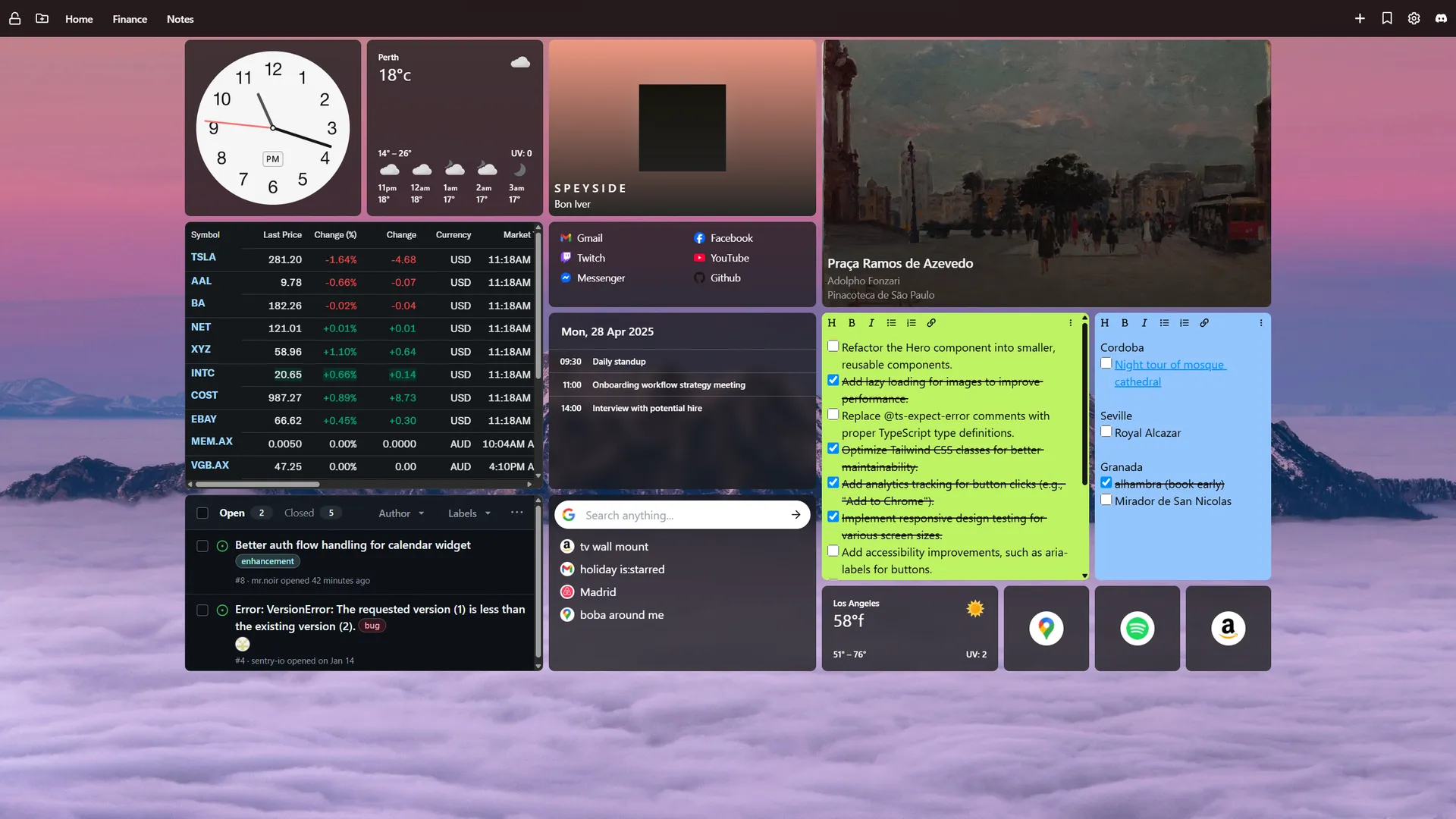
Task: Insert bullet list in green note
Action: [x=892, y=323]
